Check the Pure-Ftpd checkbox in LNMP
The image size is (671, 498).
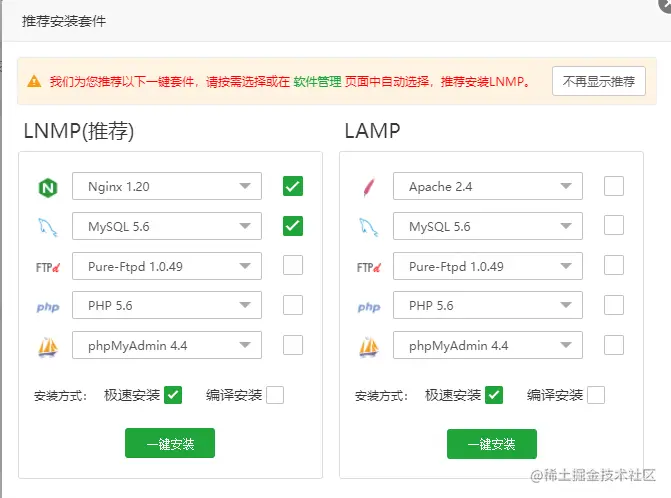point(293,265)
